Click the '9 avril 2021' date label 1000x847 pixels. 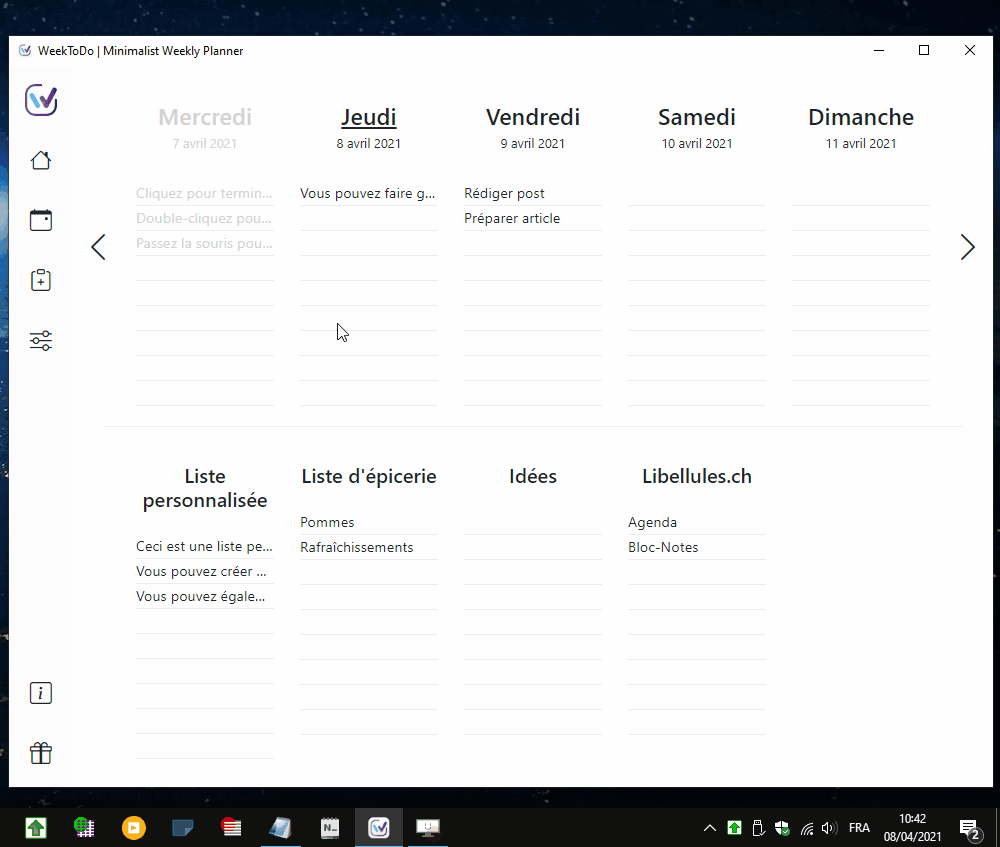(x=533, y=144)
